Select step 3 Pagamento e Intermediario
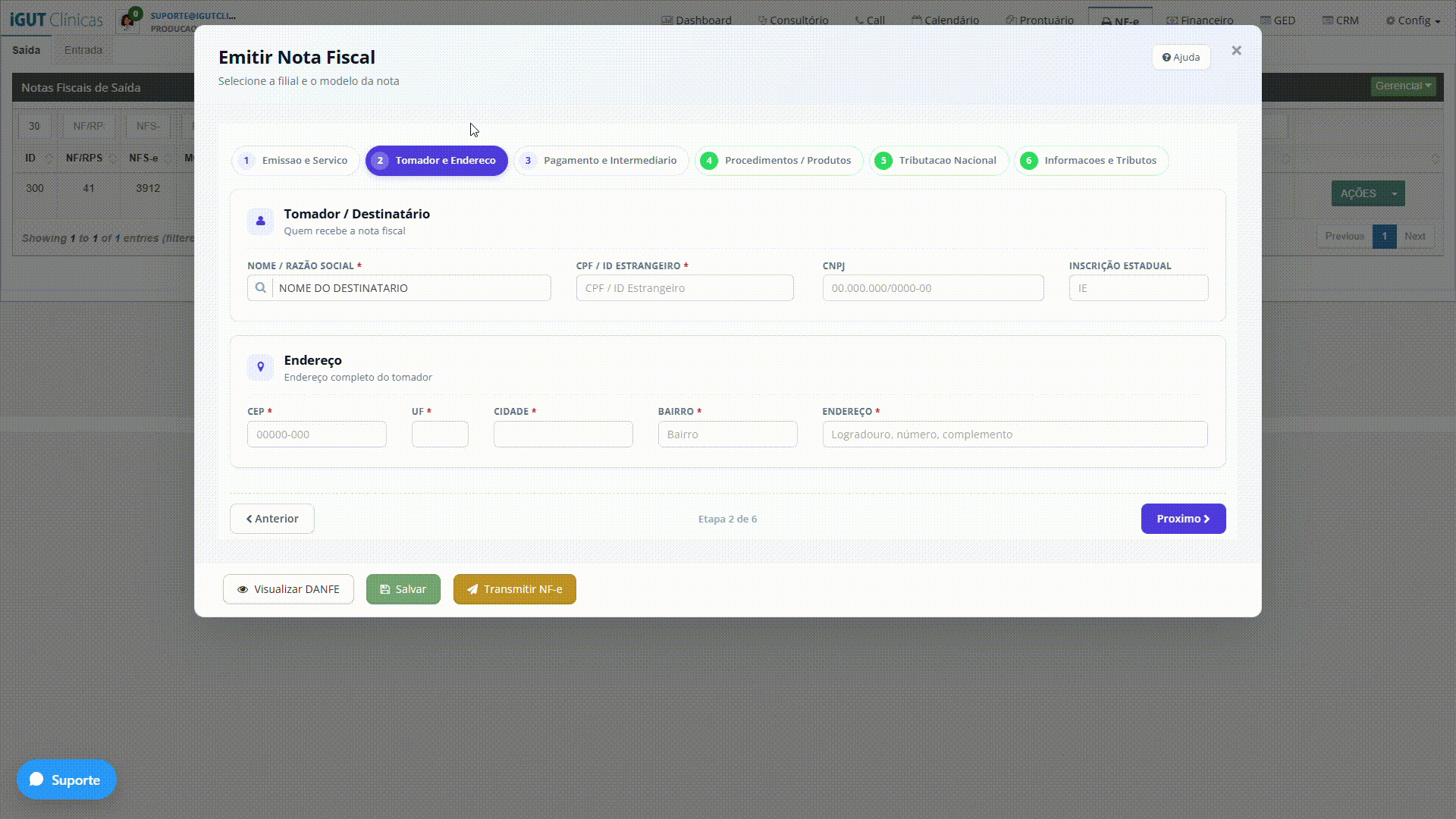 (x=601, y=161)
